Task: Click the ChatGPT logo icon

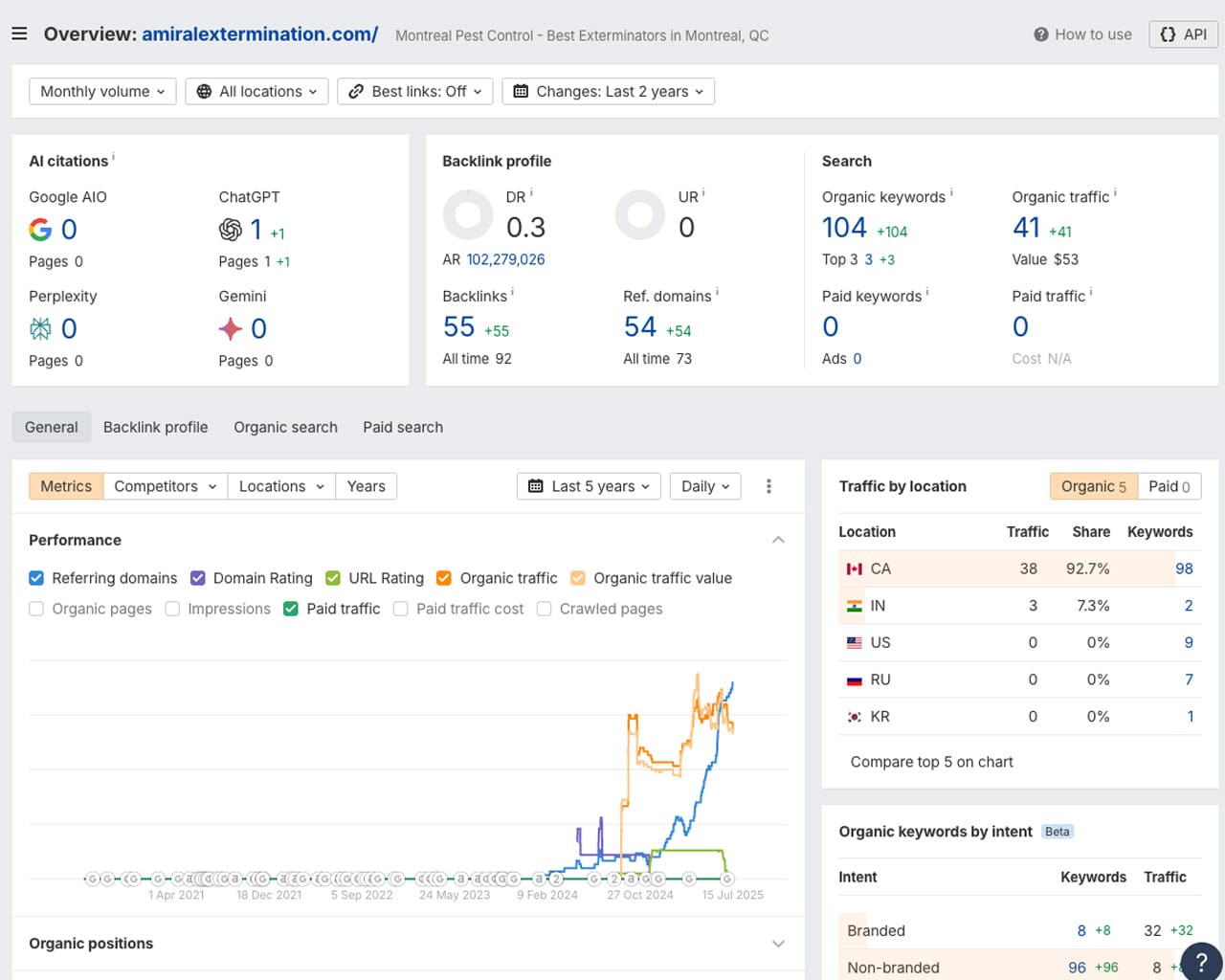Action: [231, 230]
